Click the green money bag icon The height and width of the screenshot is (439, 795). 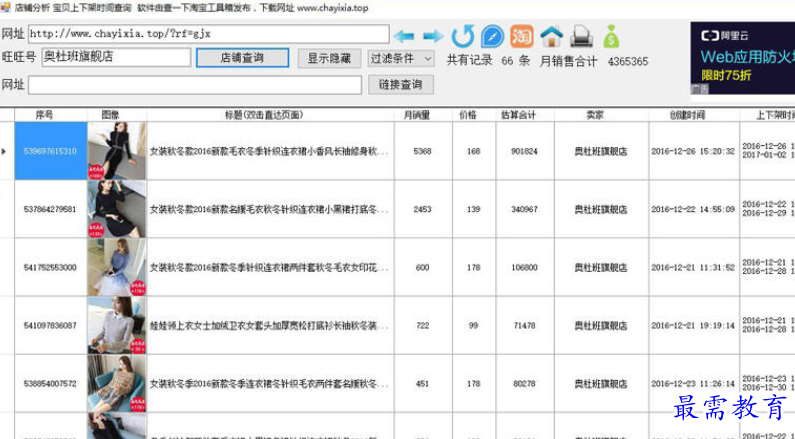(611, 36)
